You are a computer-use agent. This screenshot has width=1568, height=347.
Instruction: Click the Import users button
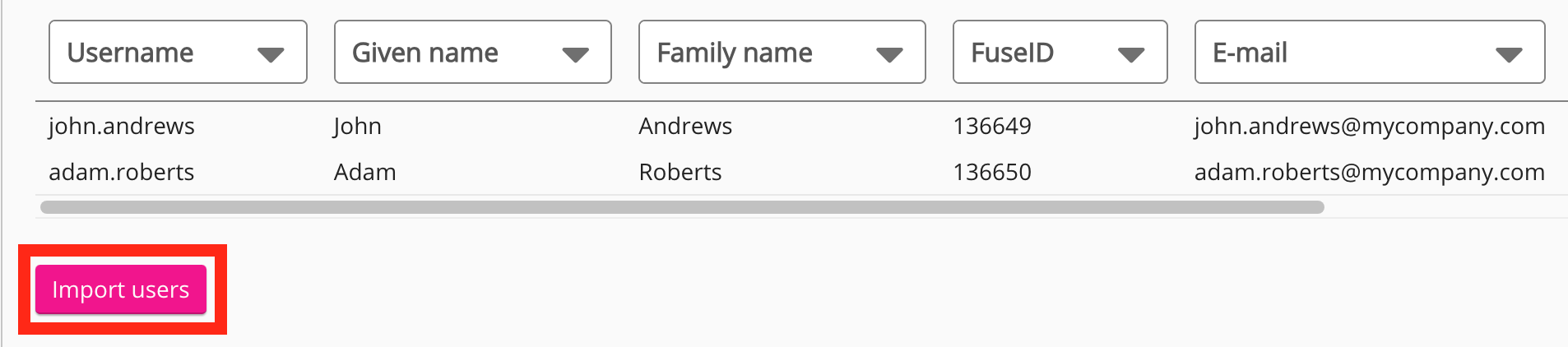click(121, 289)
